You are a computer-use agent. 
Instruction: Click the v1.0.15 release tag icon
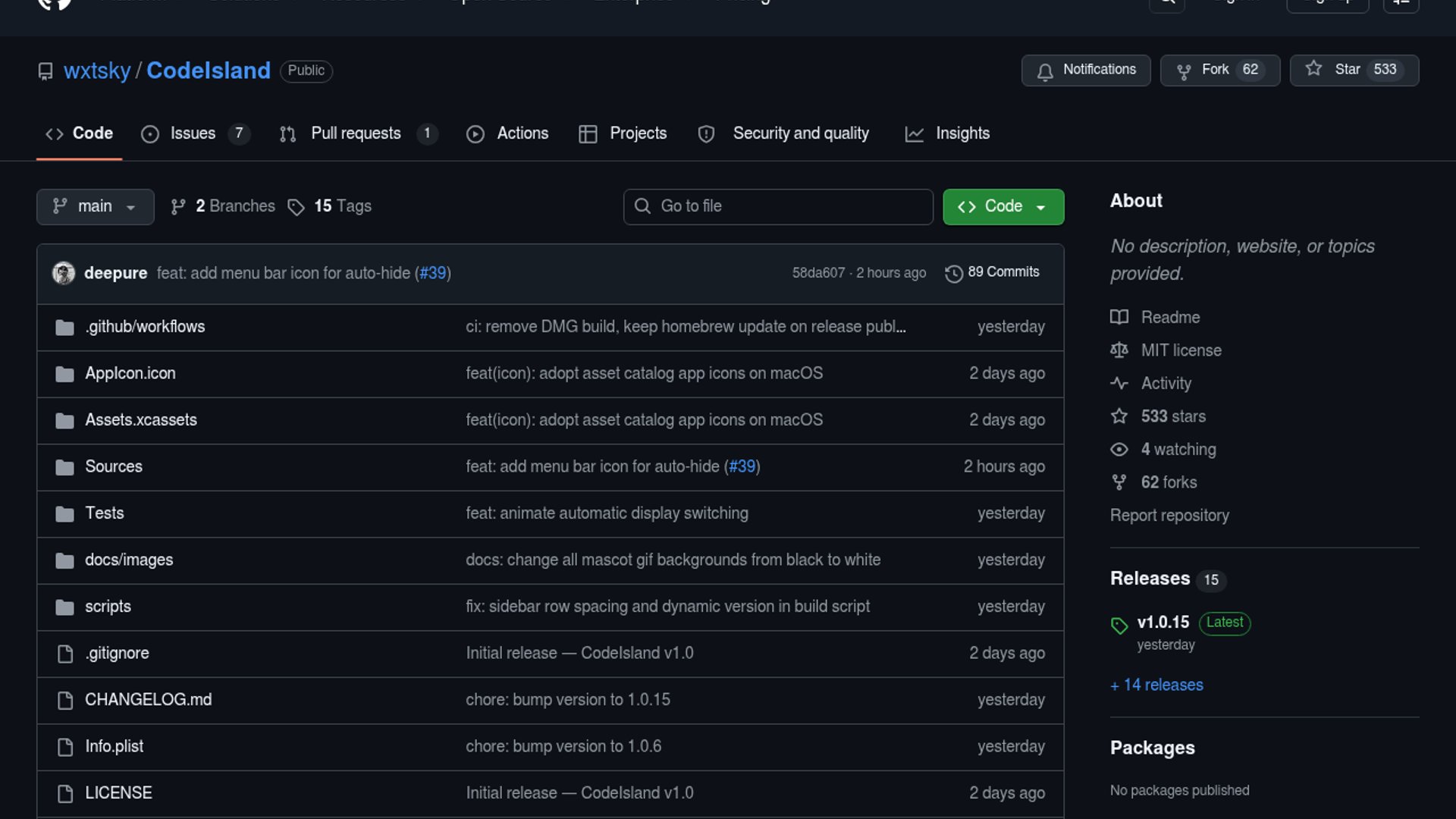pyautogui.click(x=1119, y=626)
